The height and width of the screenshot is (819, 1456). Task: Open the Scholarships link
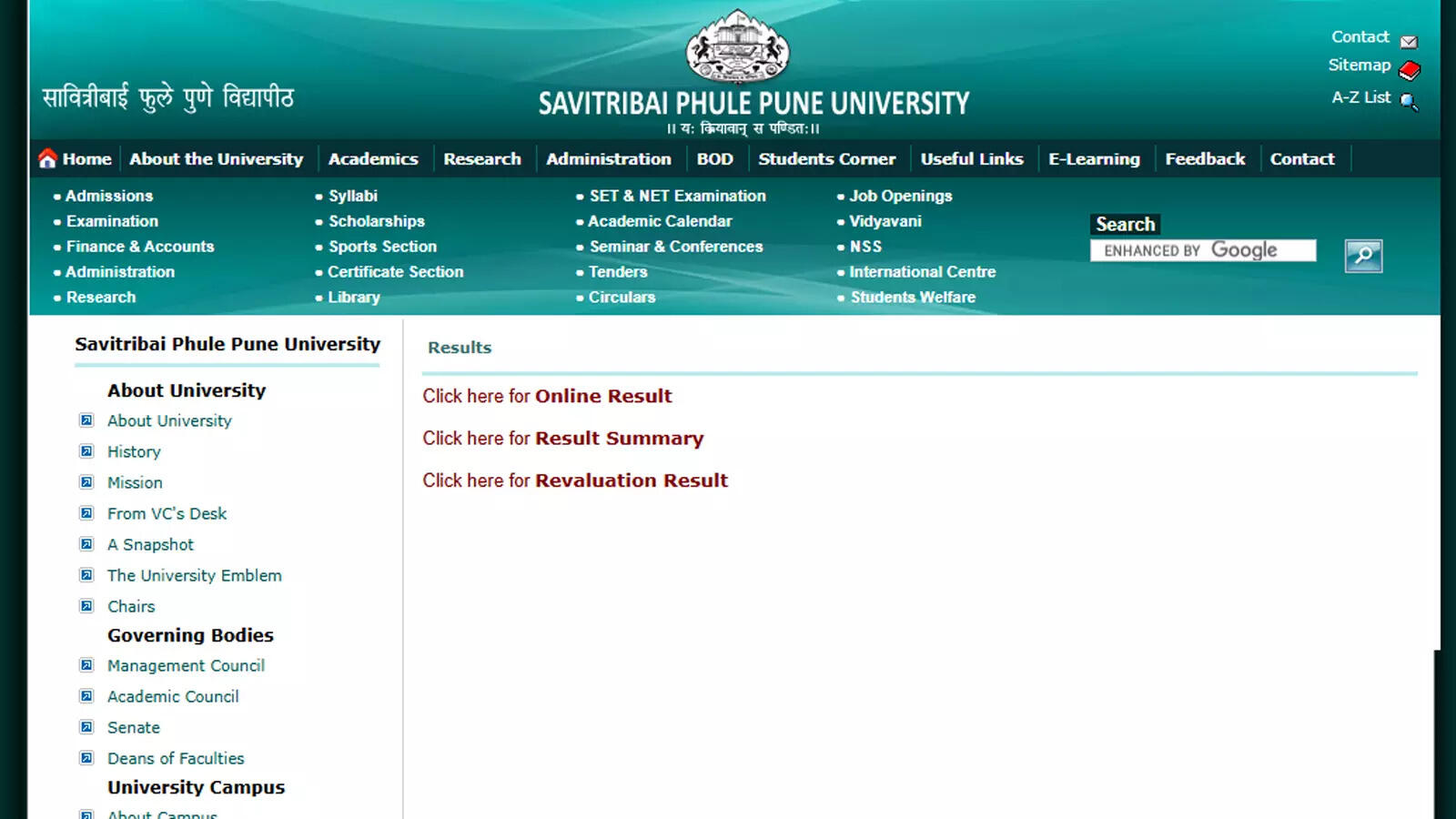[x=377, y=221]
